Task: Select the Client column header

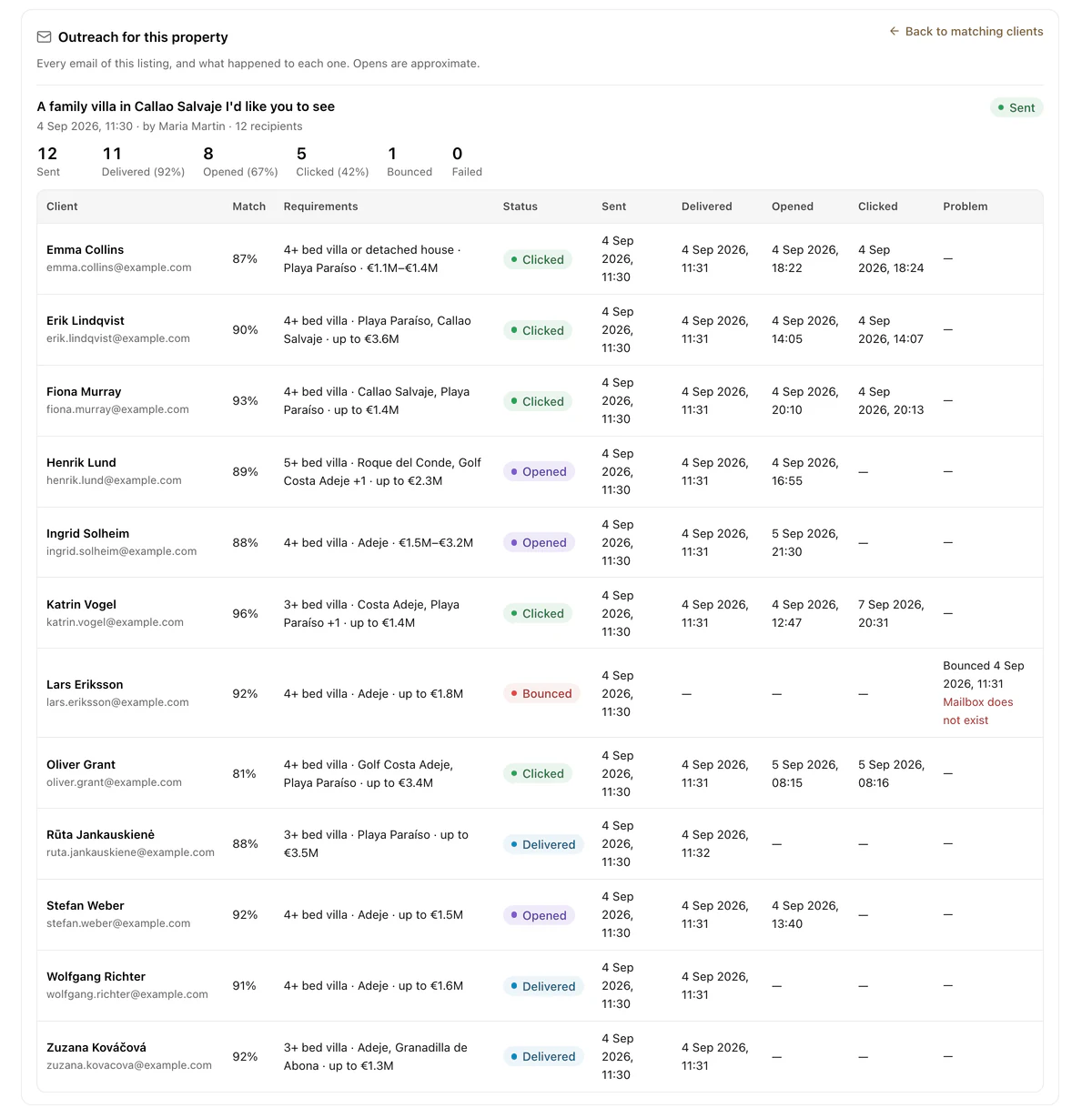Action: tap(62, 206)
